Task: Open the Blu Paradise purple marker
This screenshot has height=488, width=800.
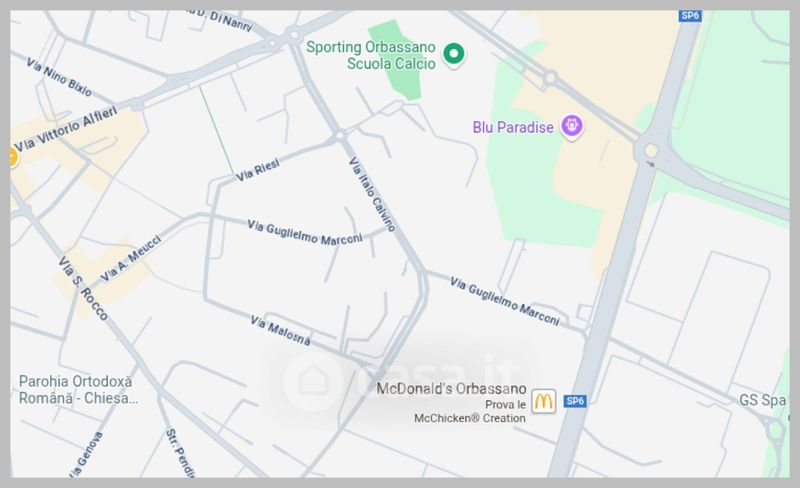Action: click(571, 127)
